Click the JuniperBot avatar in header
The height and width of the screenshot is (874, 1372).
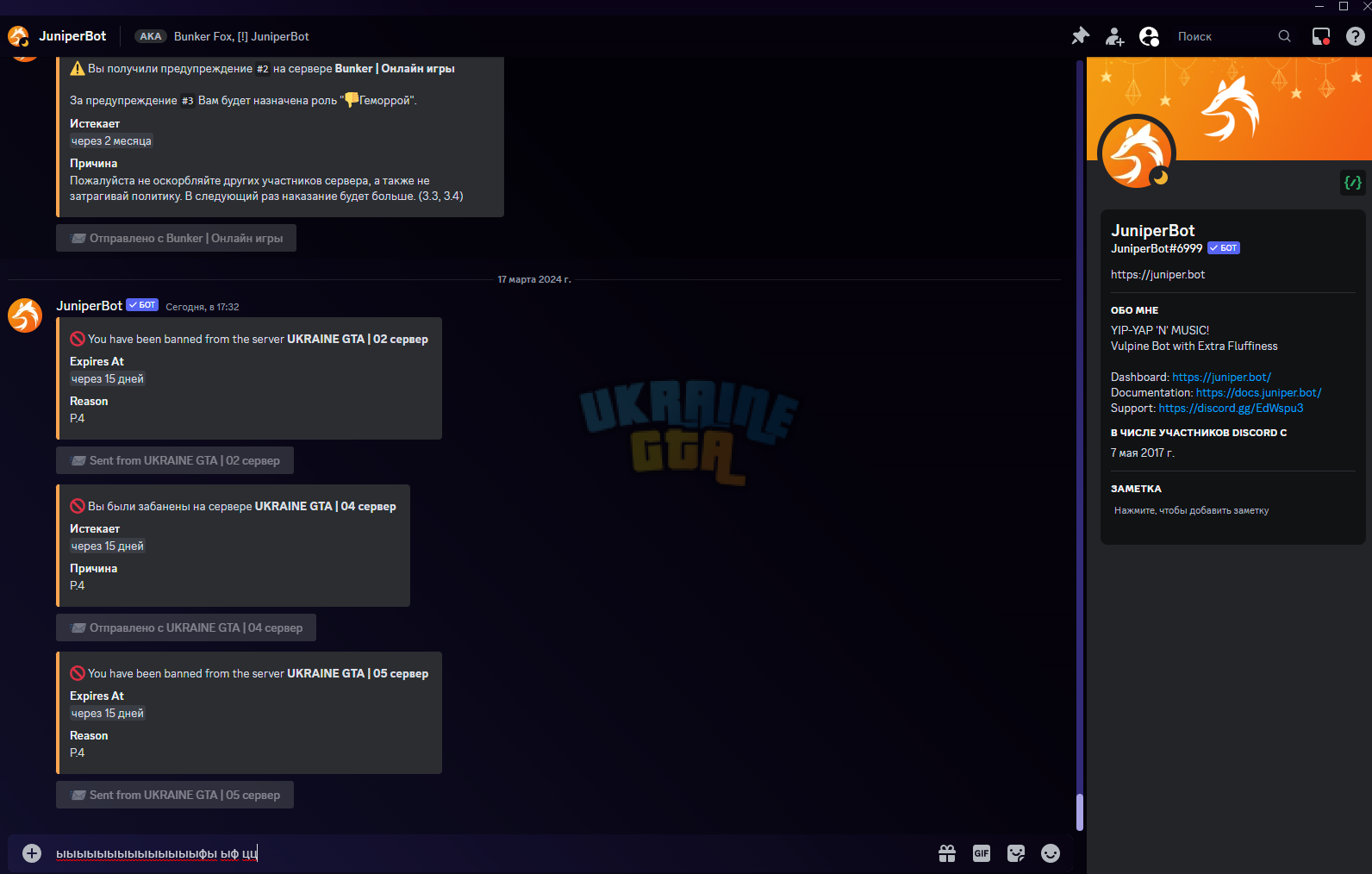18,36
